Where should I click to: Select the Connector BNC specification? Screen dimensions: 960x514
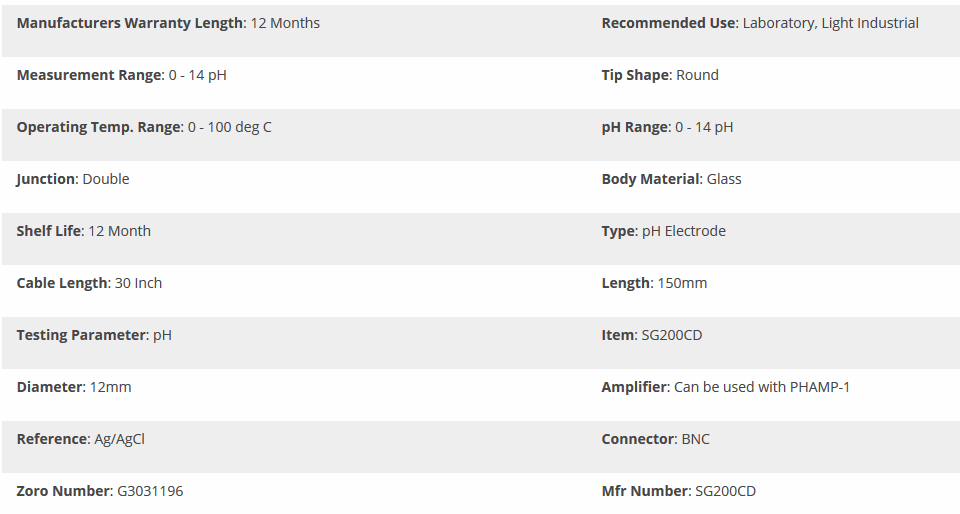(655, 439)
